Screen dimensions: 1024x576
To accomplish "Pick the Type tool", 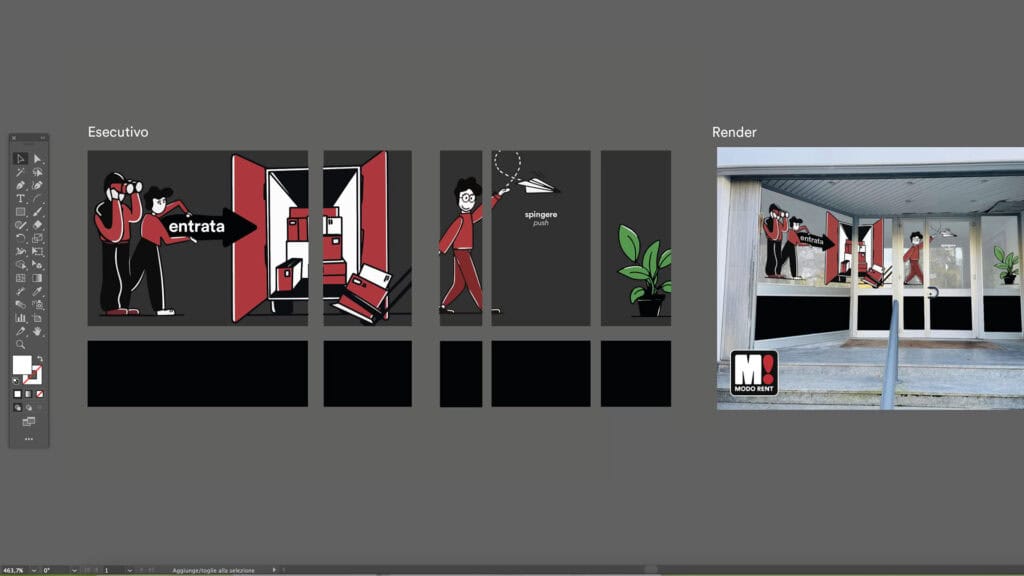I will tap(20, 199).
